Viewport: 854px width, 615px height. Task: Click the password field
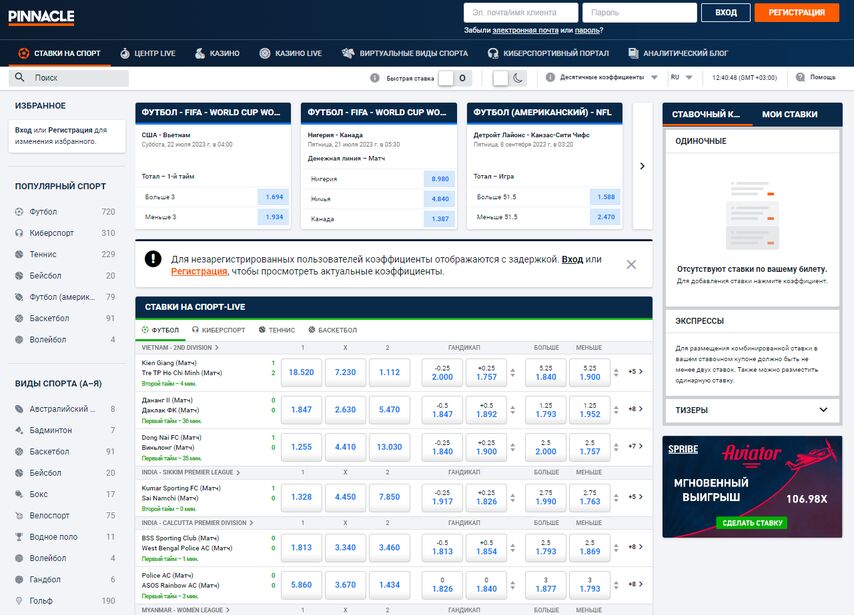tap(639, 13)
